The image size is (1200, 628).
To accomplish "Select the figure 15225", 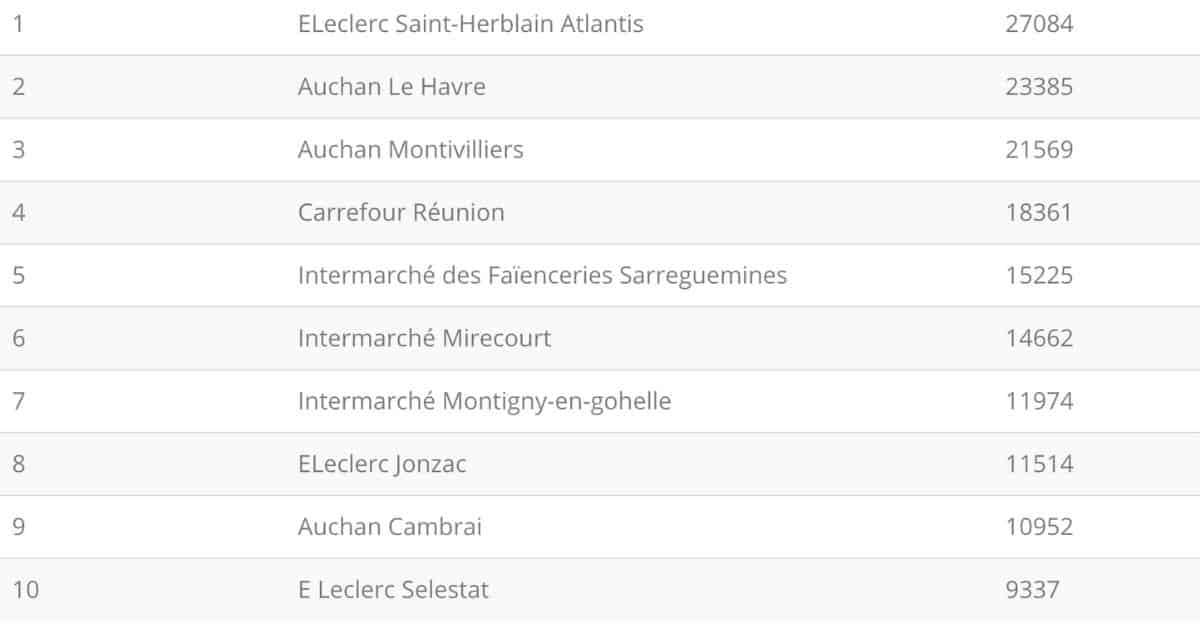I will point(1039,275).
